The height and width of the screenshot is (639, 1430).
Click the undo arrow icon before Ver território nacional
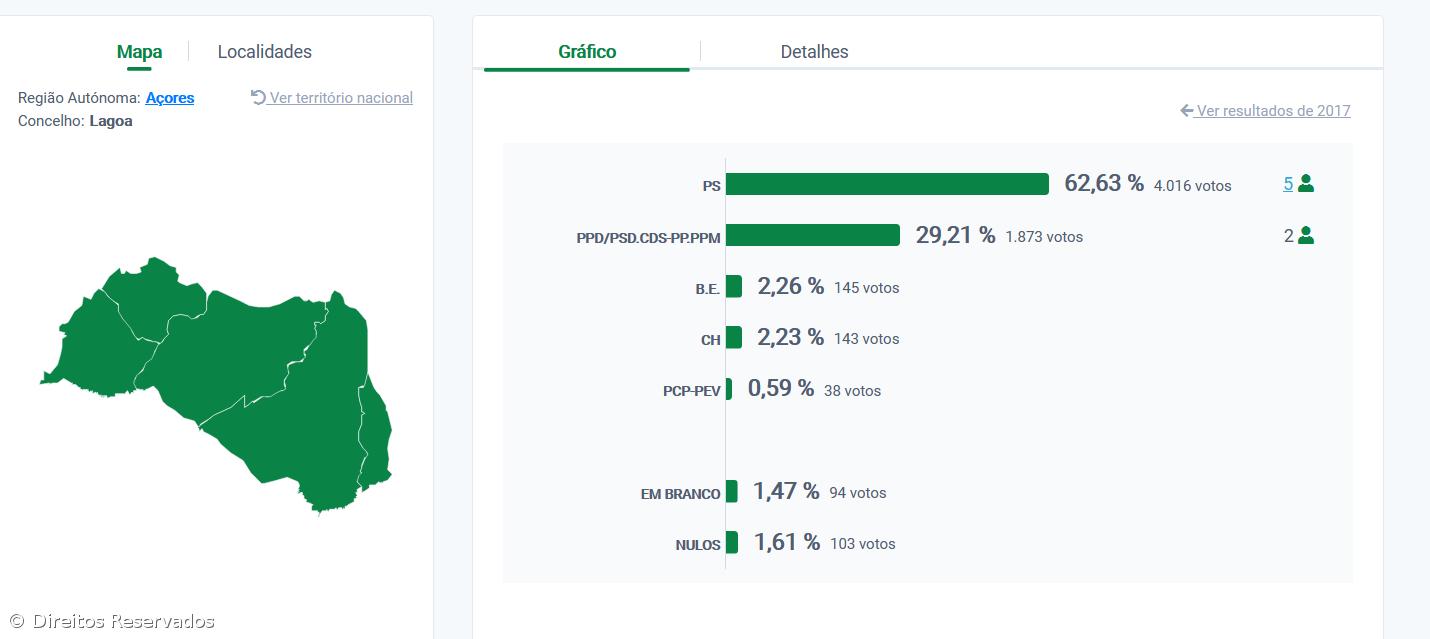258,97
